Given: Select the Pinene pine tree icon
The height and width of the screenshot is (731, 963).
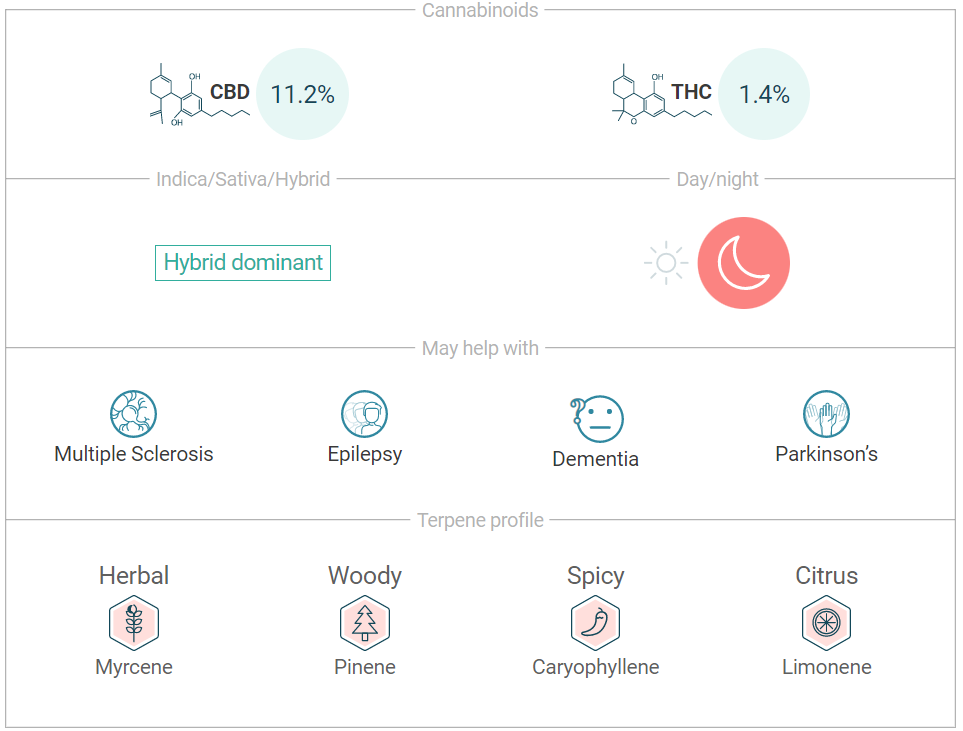Looking at the screenshot, I should click(365, 622).
